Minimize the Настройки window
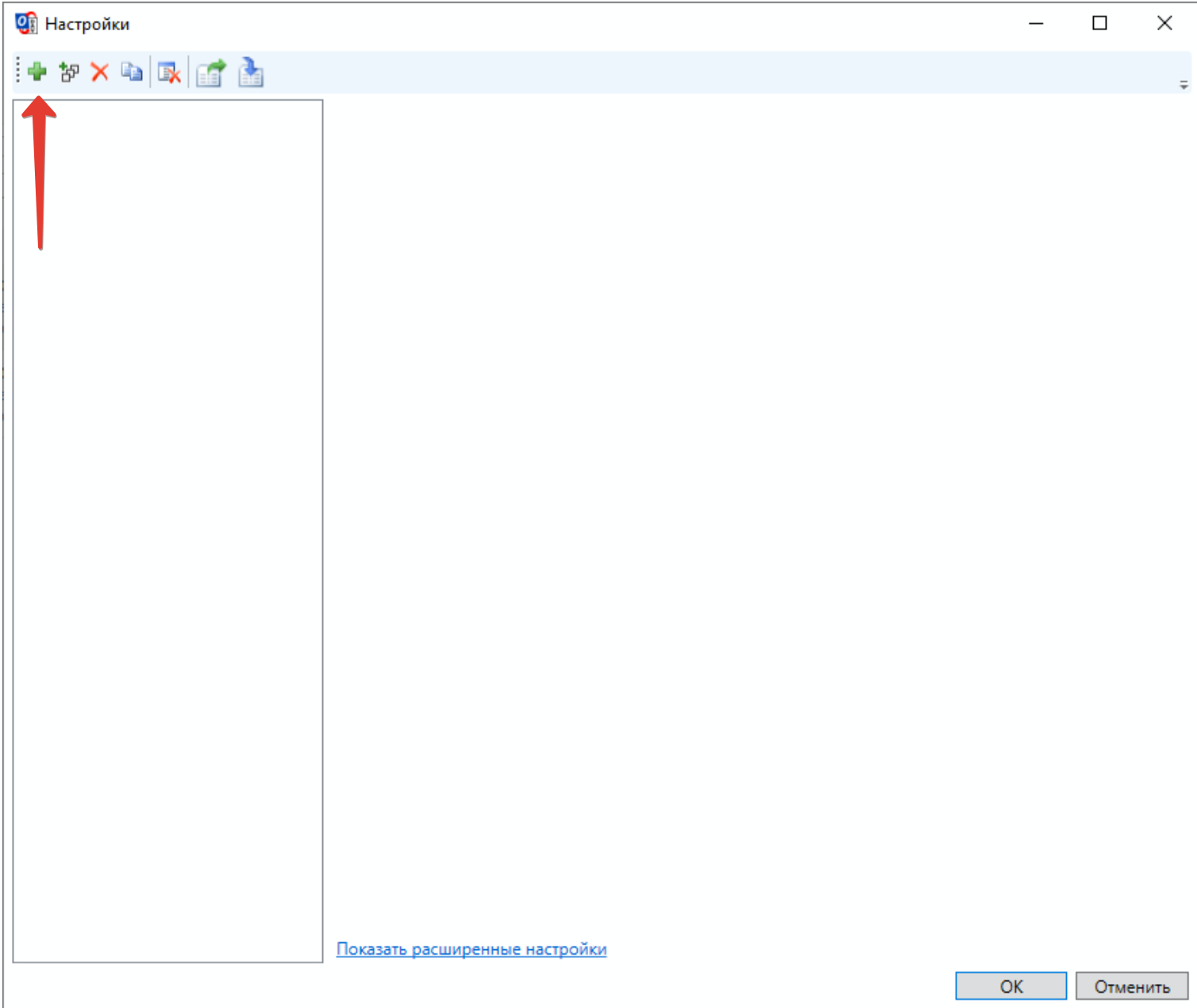Screen dimensions: 1197x1008 point(1036,24)
